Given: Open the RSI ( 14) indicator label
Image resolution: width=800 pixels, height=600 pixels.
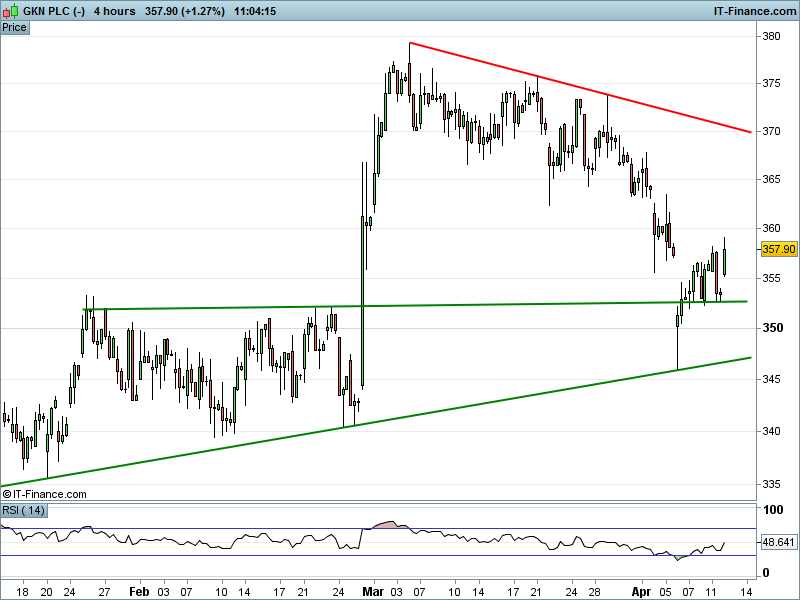Looking at the screenshot, I should (x=23, y=510).
